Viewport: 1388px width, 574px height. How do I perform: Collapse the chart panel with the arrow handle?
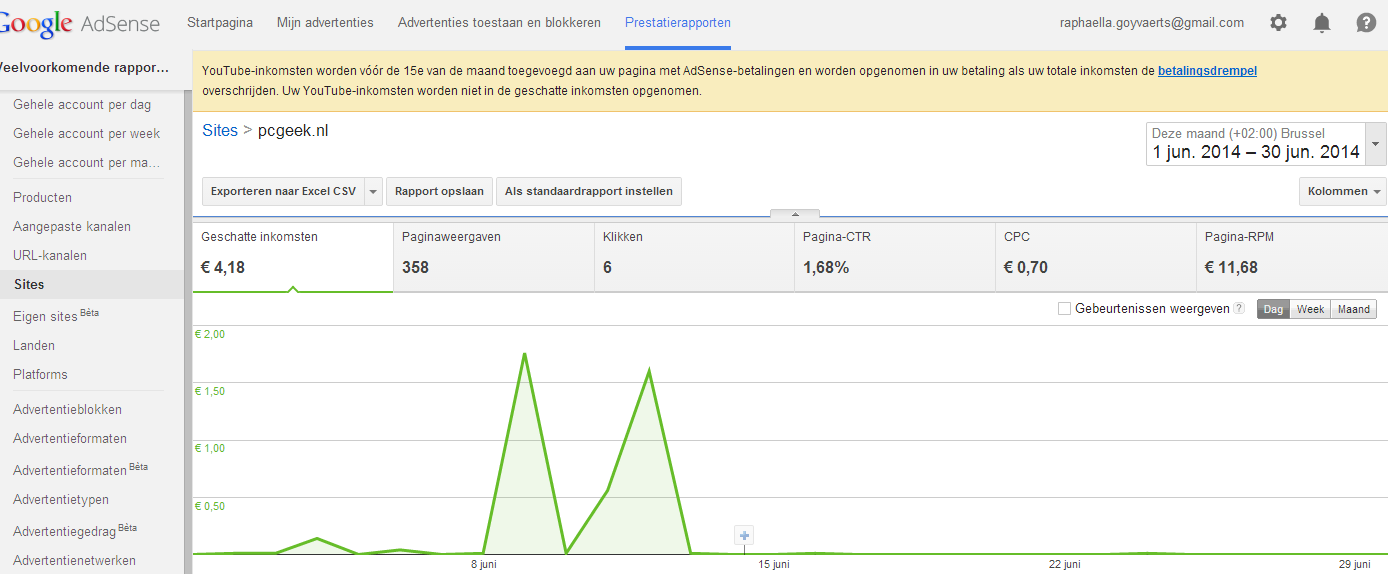coord(795,214)
